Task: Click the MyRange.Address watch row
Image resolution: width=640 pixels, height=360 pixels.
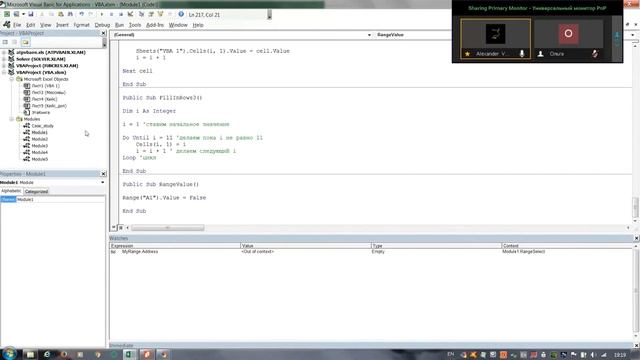Action: tap(371, 252)
